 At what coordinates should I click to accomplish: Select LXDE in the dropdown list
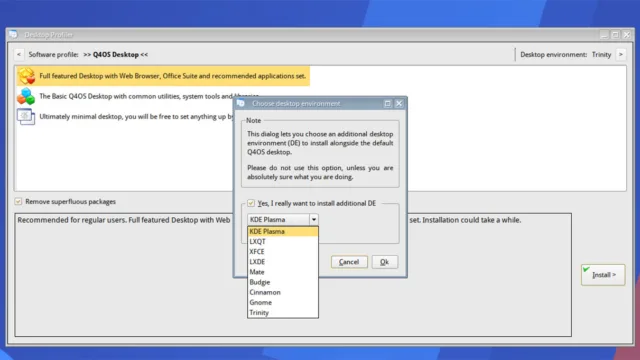coord(282,262)
